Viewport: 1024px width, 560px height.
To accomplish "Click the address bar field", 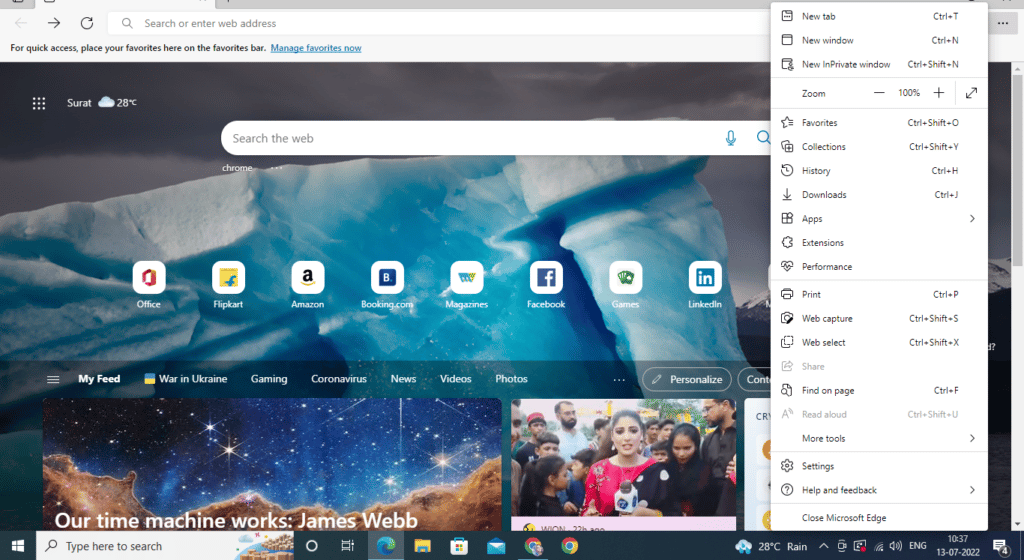I will (x=438, y=23).
